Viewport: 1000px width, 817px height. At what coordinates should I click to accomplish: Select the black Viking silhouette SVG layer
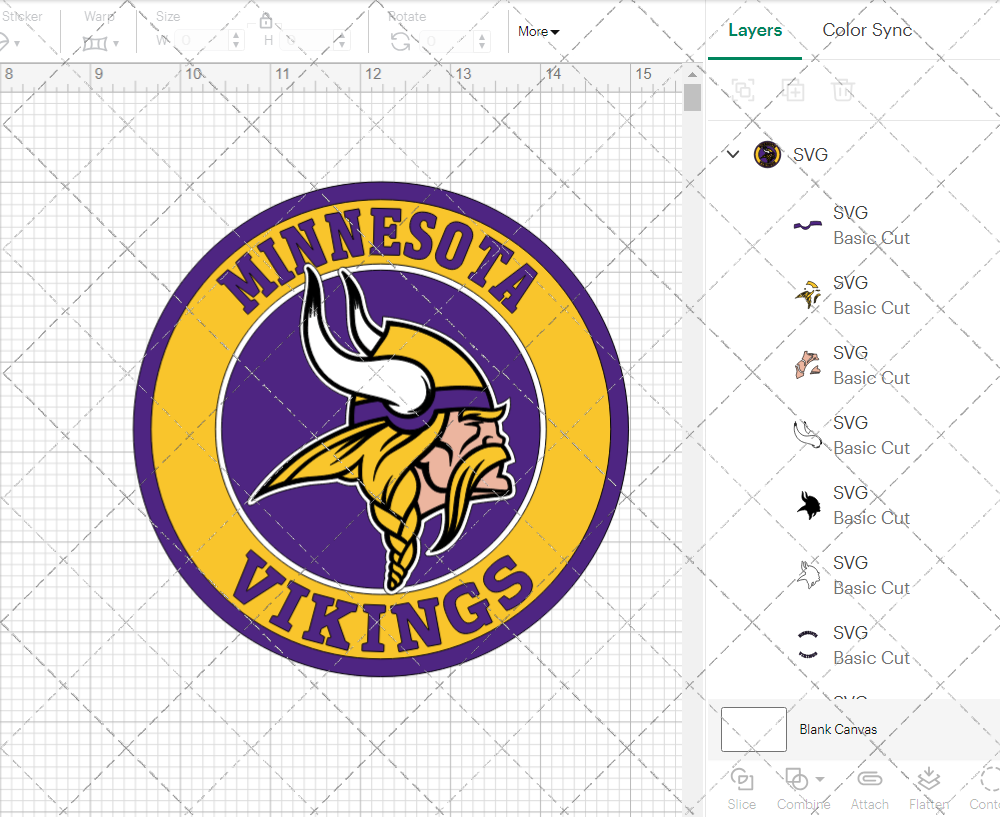pos(853,505)
